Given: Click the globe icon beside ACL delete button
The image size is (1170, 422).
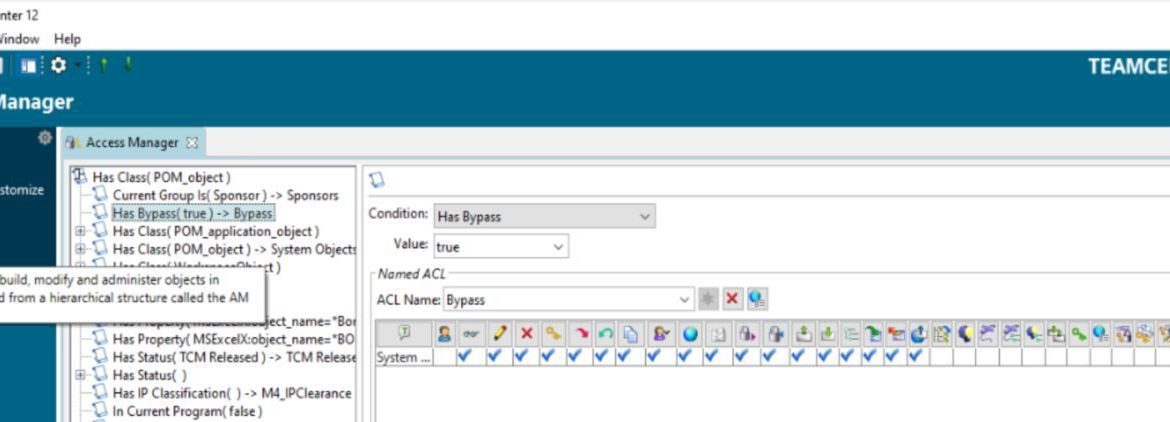Looking at the screenshot, I should [757, 299].
